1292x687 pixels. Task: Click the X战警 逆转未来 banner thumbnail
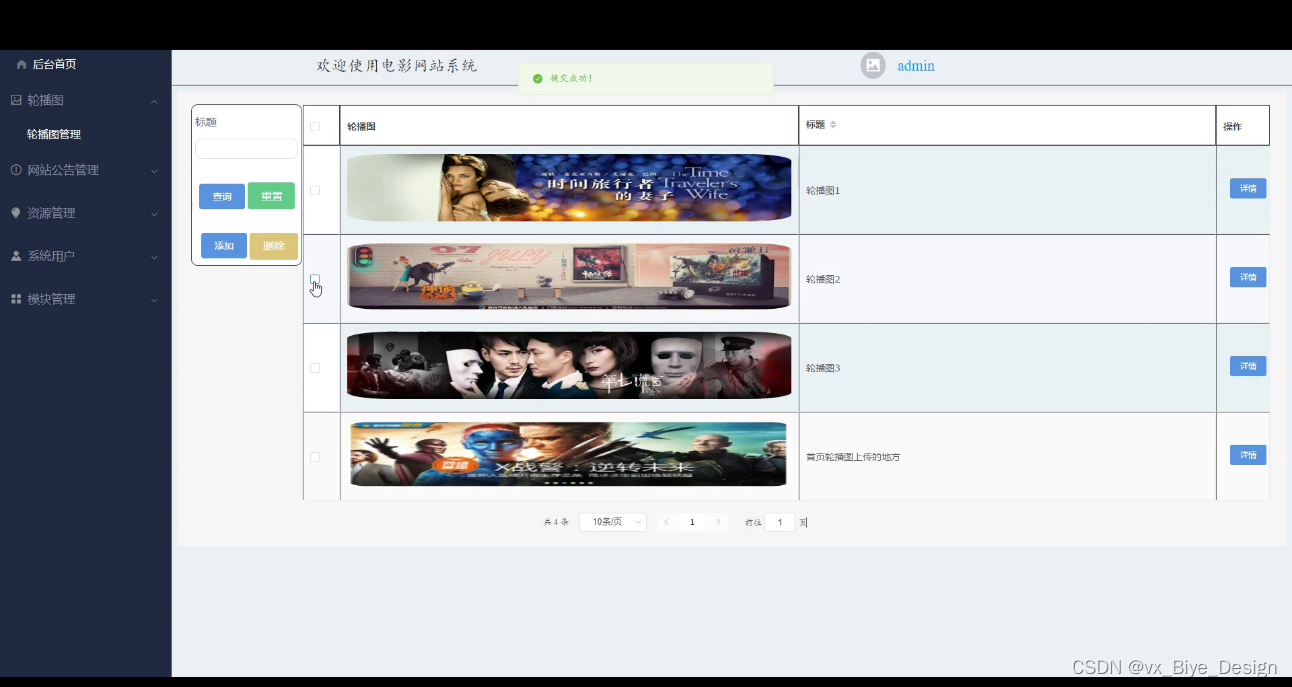(x=569, y=455)
